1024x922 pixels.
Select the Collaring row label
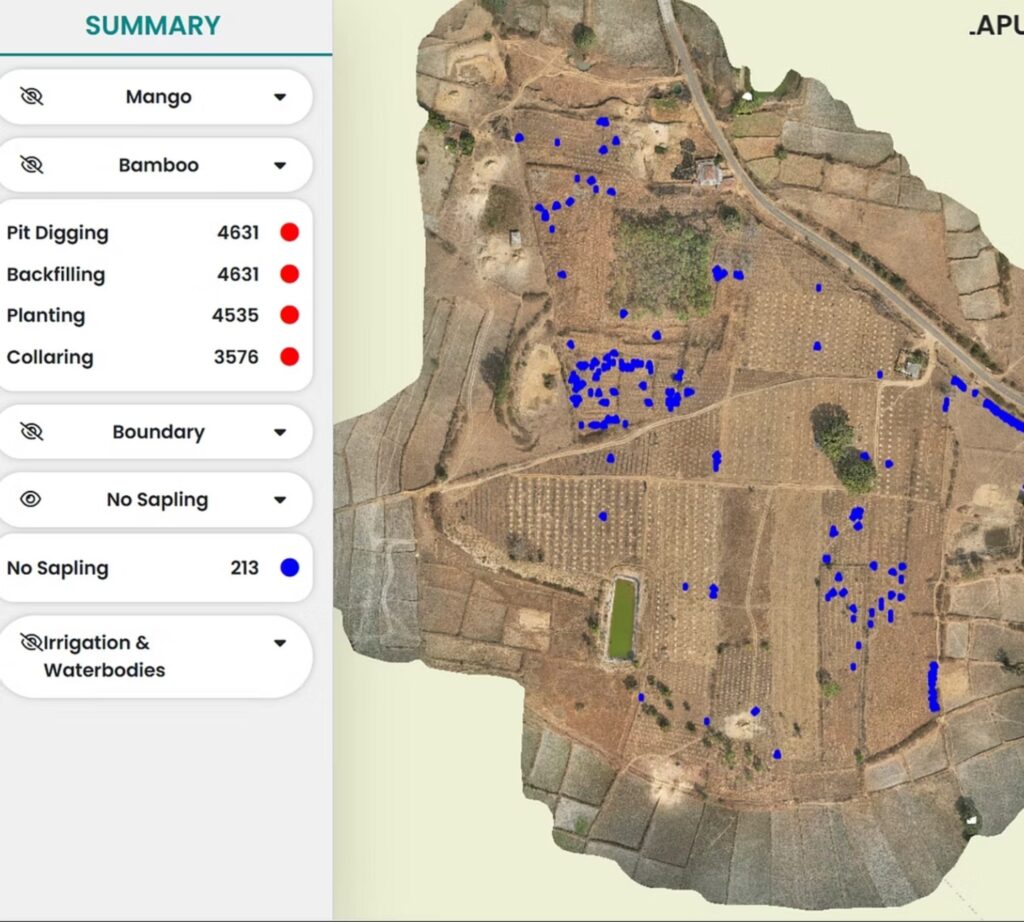pos(50,357)
